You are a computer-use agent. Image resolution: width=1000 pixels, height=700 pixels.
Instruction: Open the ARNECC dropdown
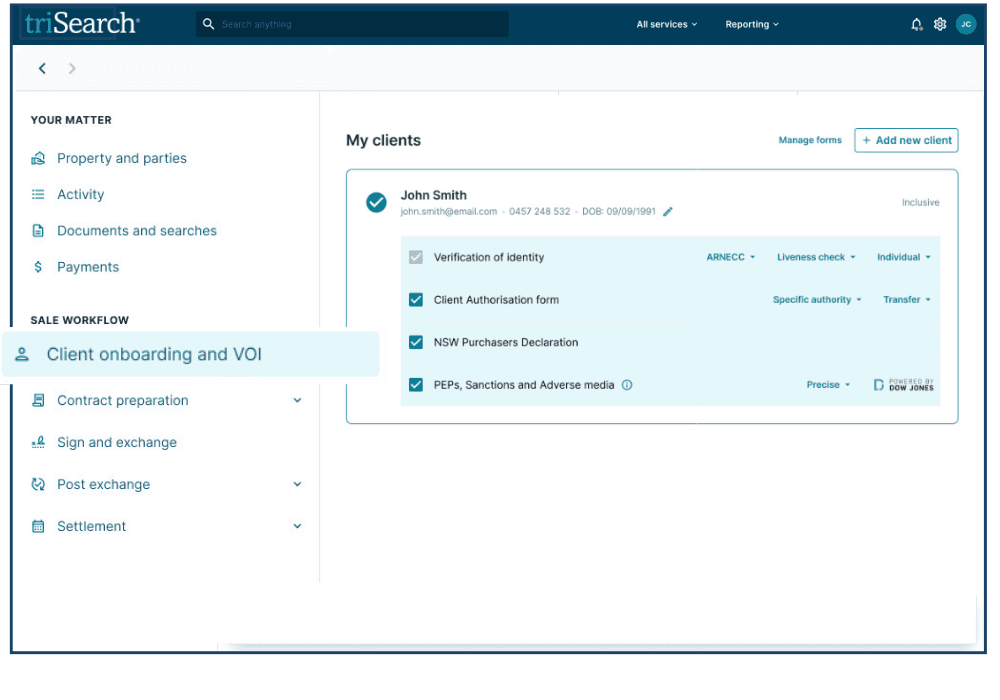730,258
